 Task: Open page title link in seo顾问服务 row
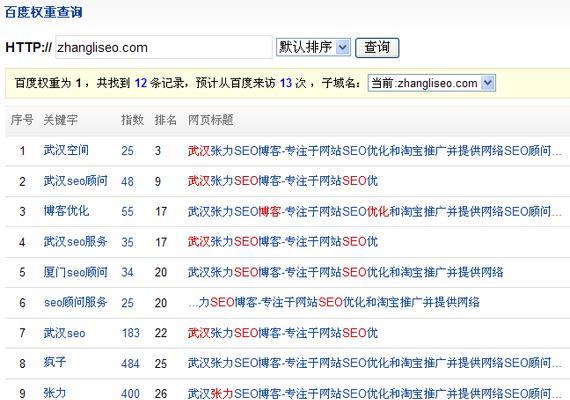point(334,302)
